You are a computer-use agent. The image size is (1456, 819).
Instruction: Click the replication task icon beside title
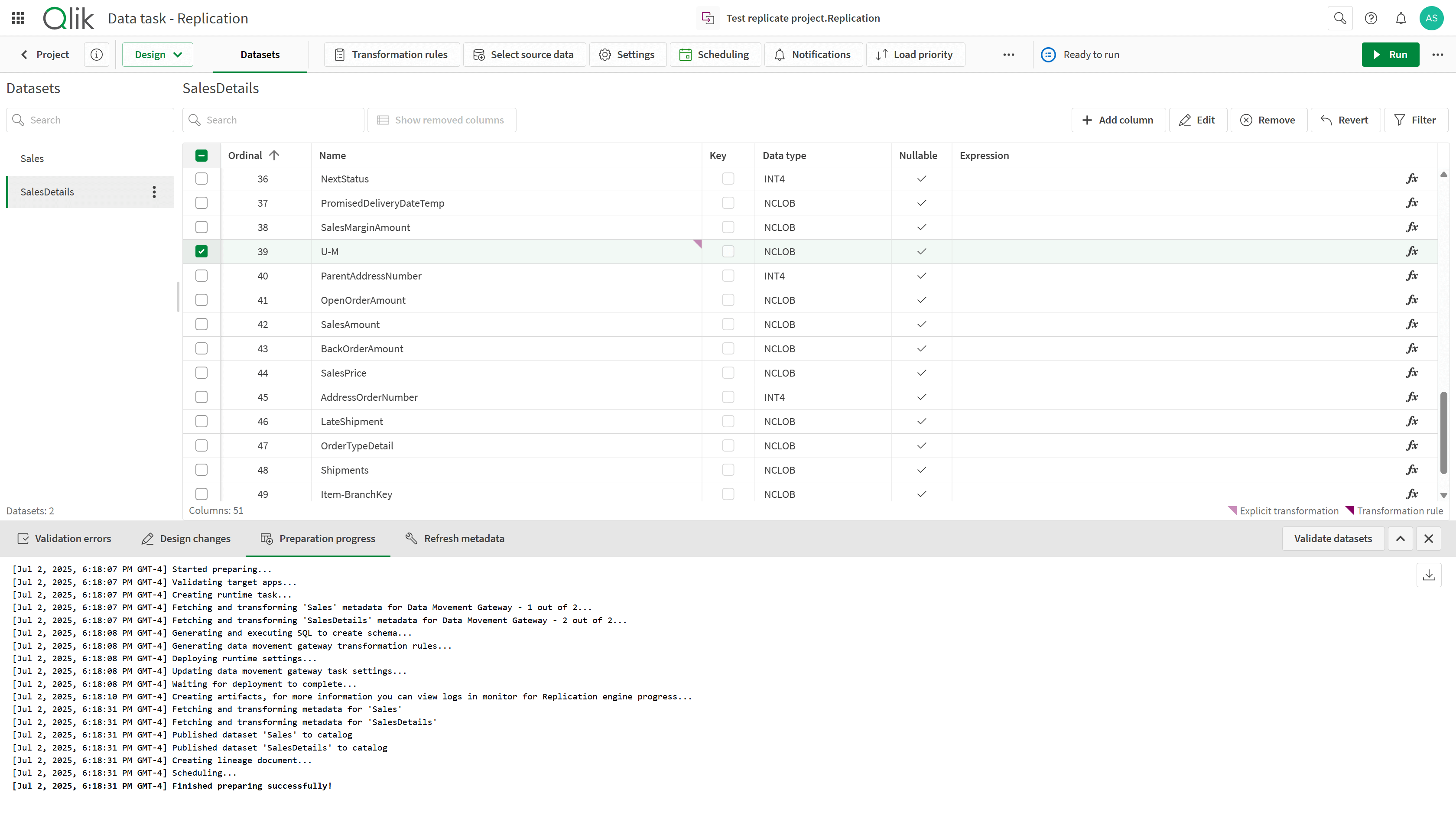(x=708, y=18)
